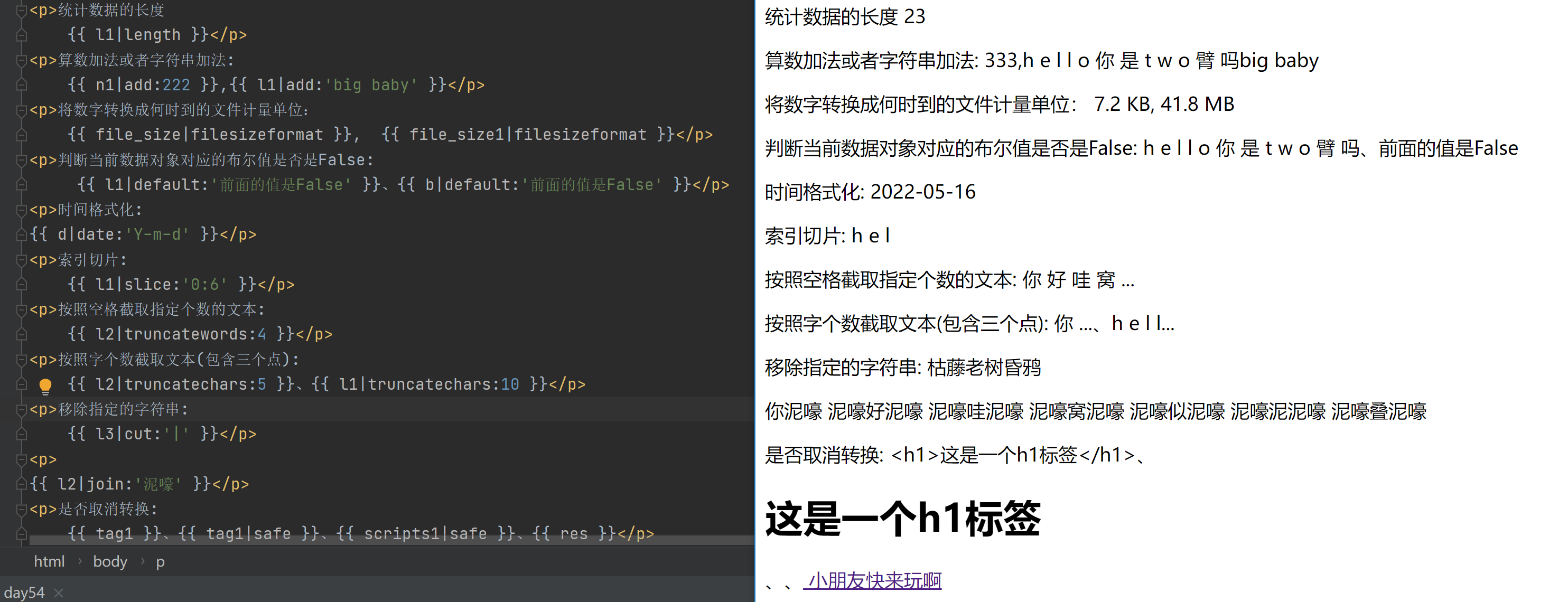Click fold end marker beside l1|length line
Viewport: 1568px width, 602px height.
(21, 35)
